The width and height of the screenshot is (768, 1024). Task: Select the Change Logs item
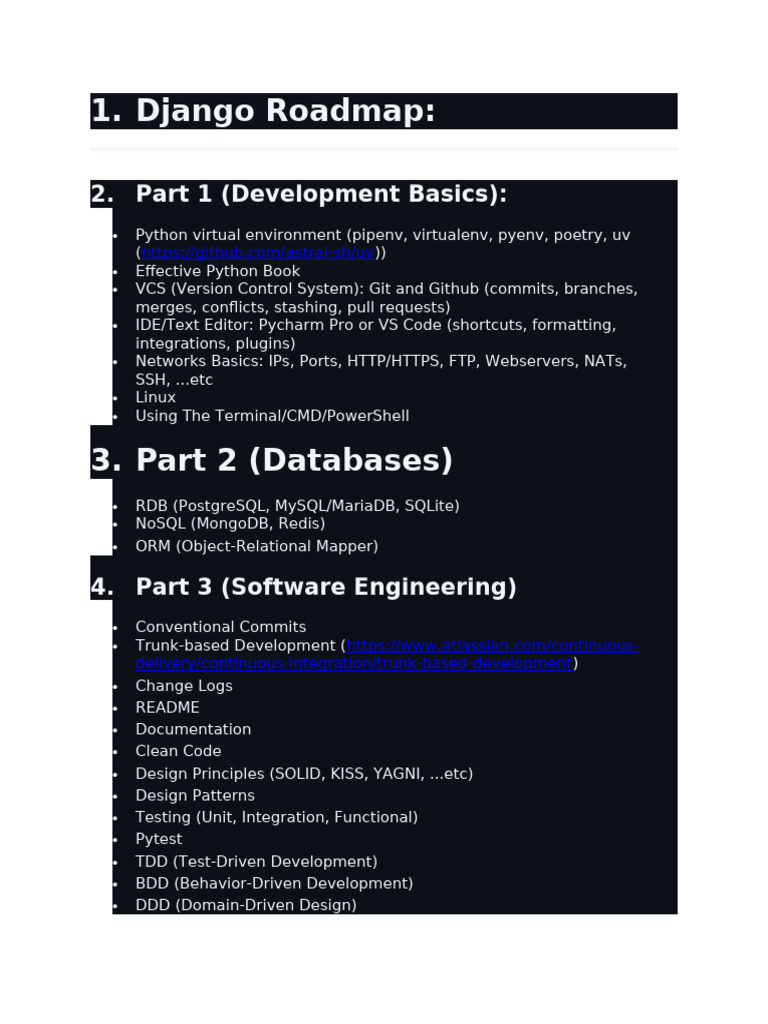(x=184, y=686)
